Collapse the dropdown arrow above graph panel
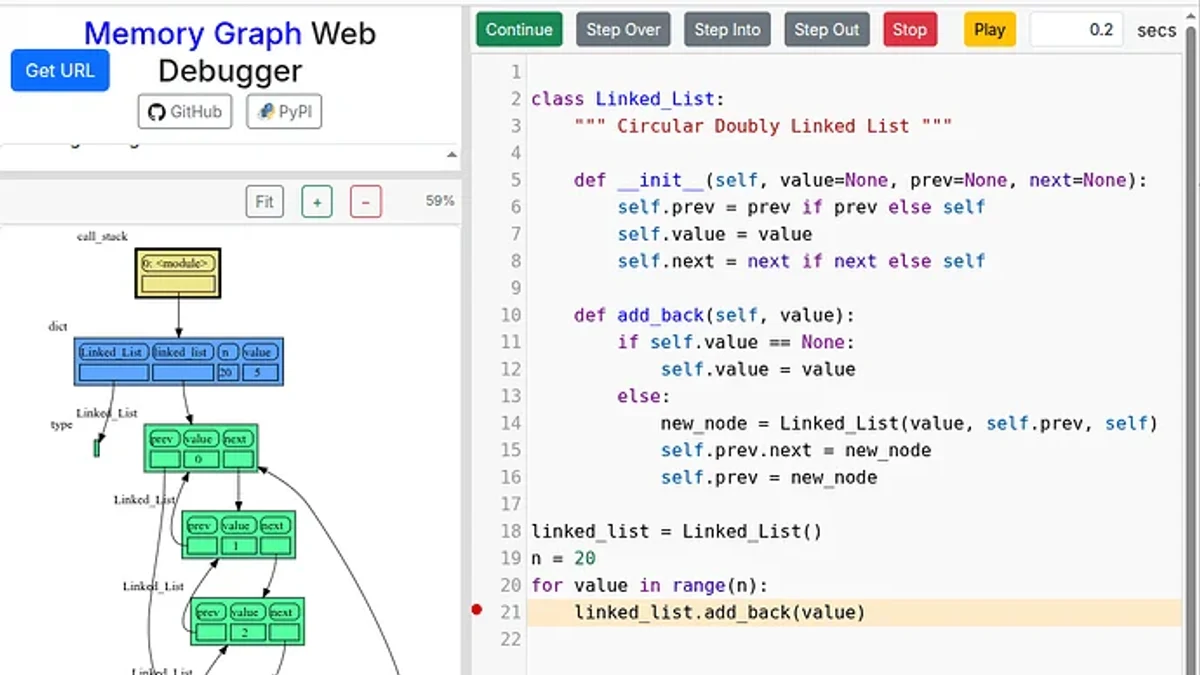Image resolution: width=1200 pixels, height=675 pixels. pos(451,155)
